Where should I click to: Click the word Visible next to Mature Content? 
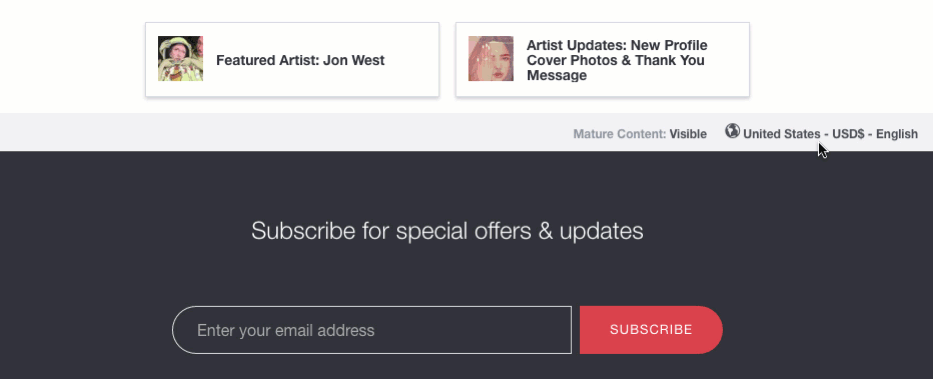pos(688,134)
